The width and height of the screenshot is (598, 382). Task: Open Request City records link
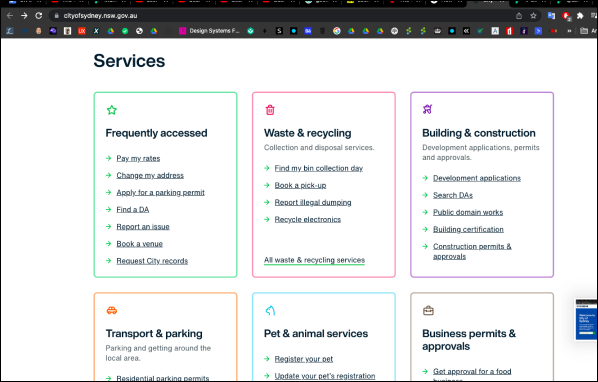(152, 261)
